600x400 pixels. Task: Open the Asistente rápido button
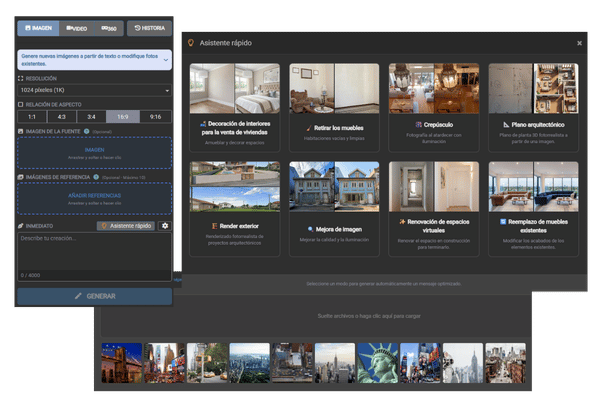[x=126, y=226]
